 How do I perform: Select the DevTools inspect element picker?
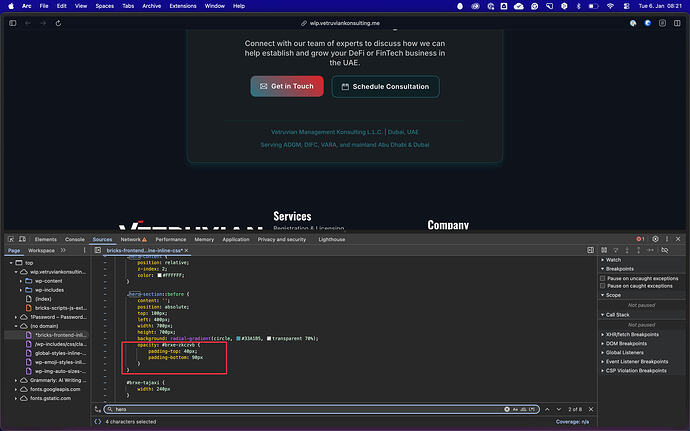coord(11,239)
